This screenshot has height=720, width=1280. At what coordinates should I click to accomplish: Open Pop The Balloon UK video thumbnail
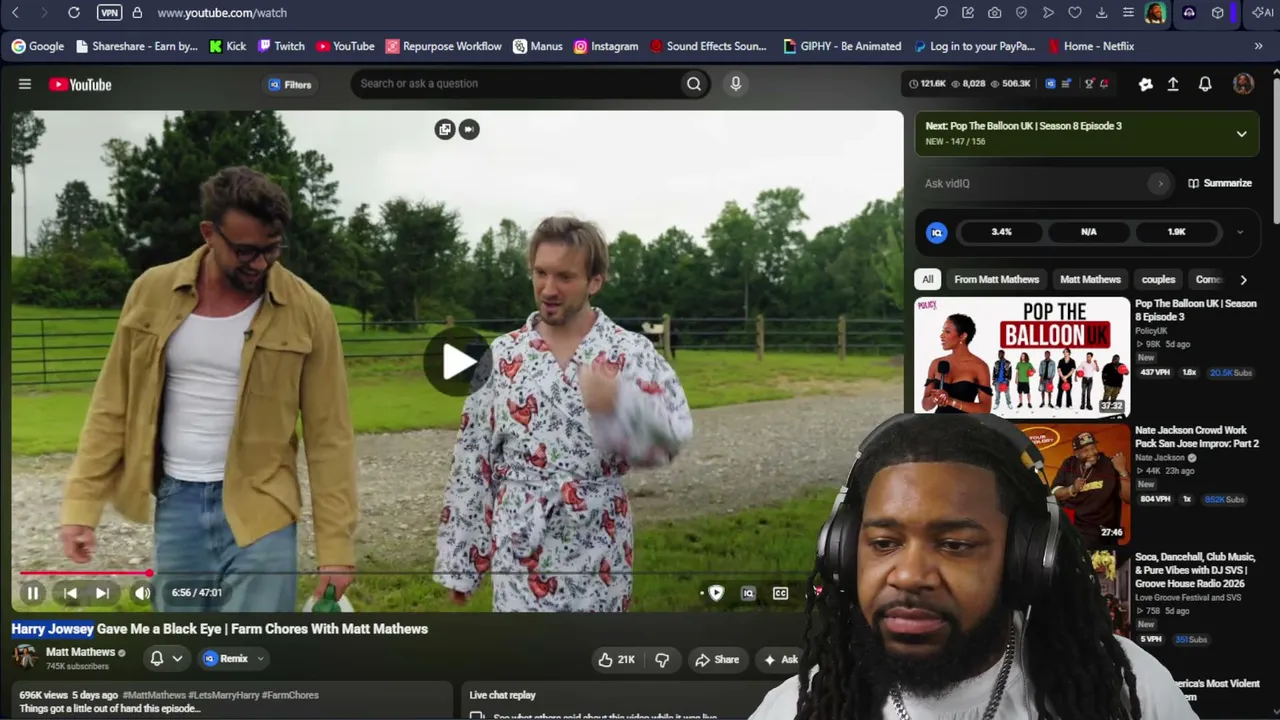(1022, 356)
